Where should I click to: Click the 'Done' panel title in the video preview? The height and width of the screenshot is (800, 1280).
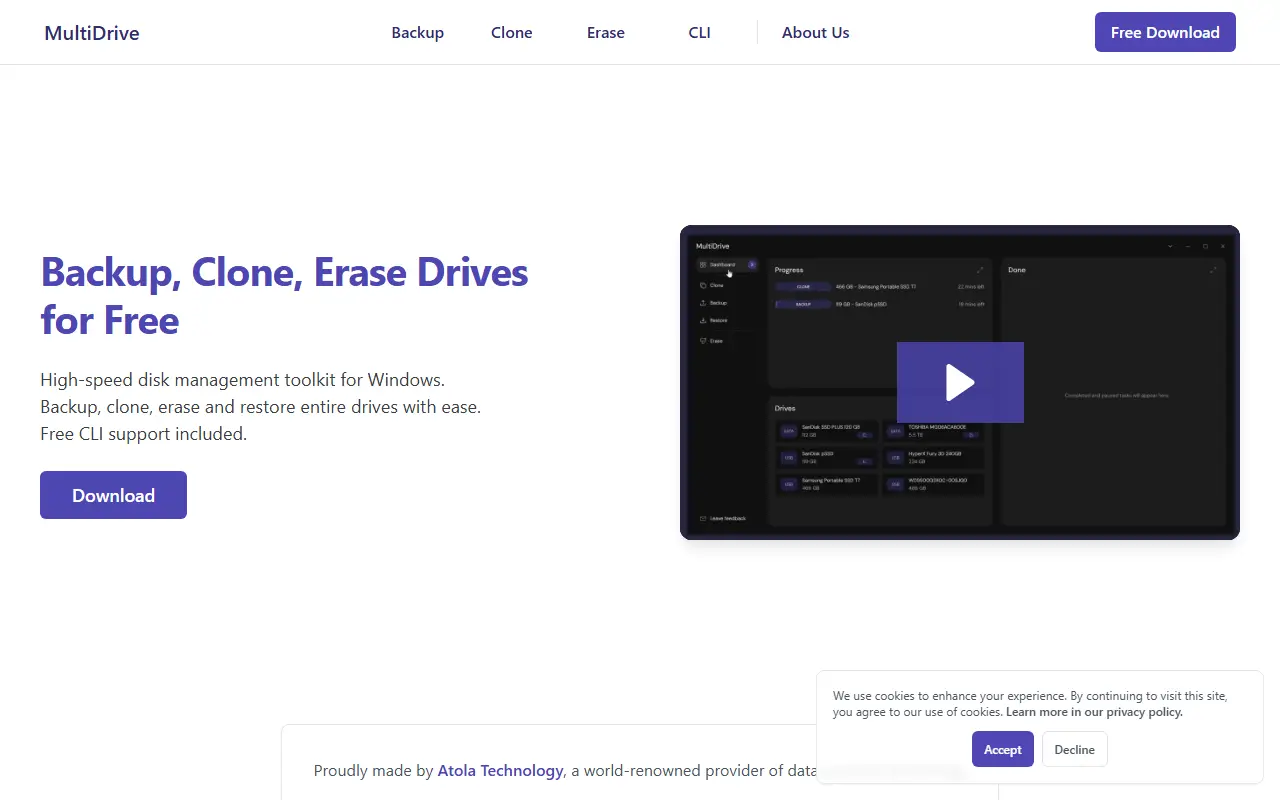click(1017, 270)
